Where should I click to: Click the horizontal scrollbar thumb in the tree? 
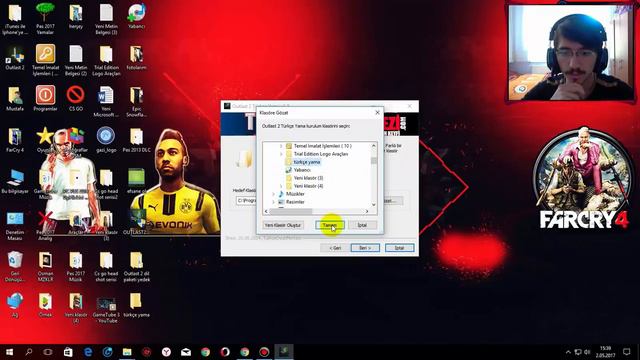pyautogui.click(x=291, y=211)
